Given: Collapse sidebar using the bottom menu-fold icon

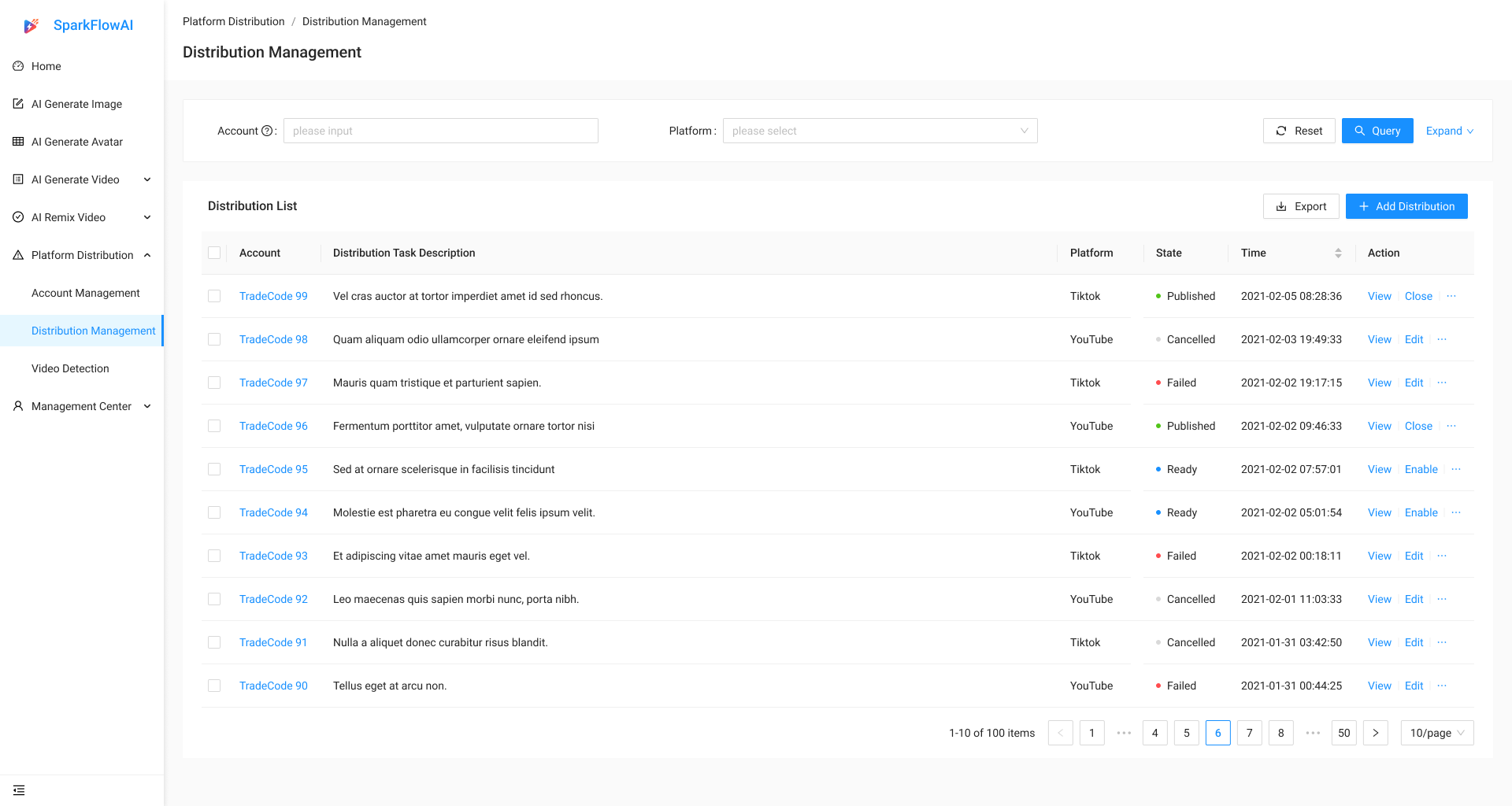Looking at the screenshot, I should coord(19,790).
